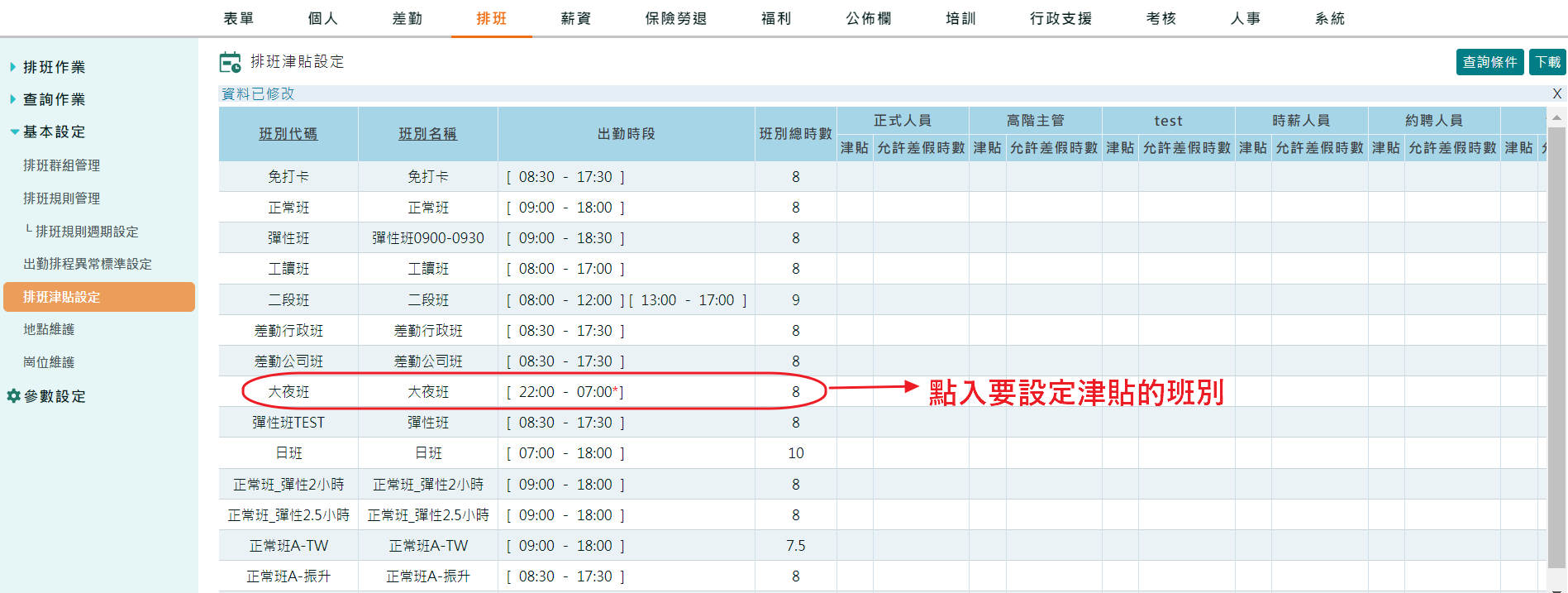Click 正常班A-TW total hours value 7.5
Screen dimensions: 1568x593
point(796,546)
